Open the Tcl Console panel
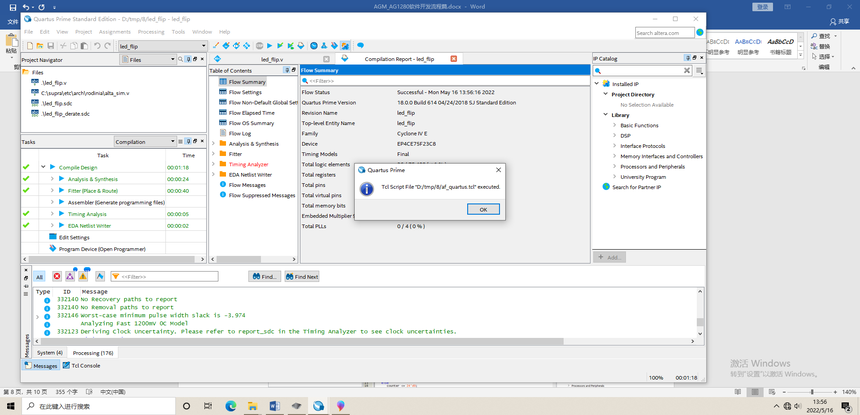 pos(82,366)
